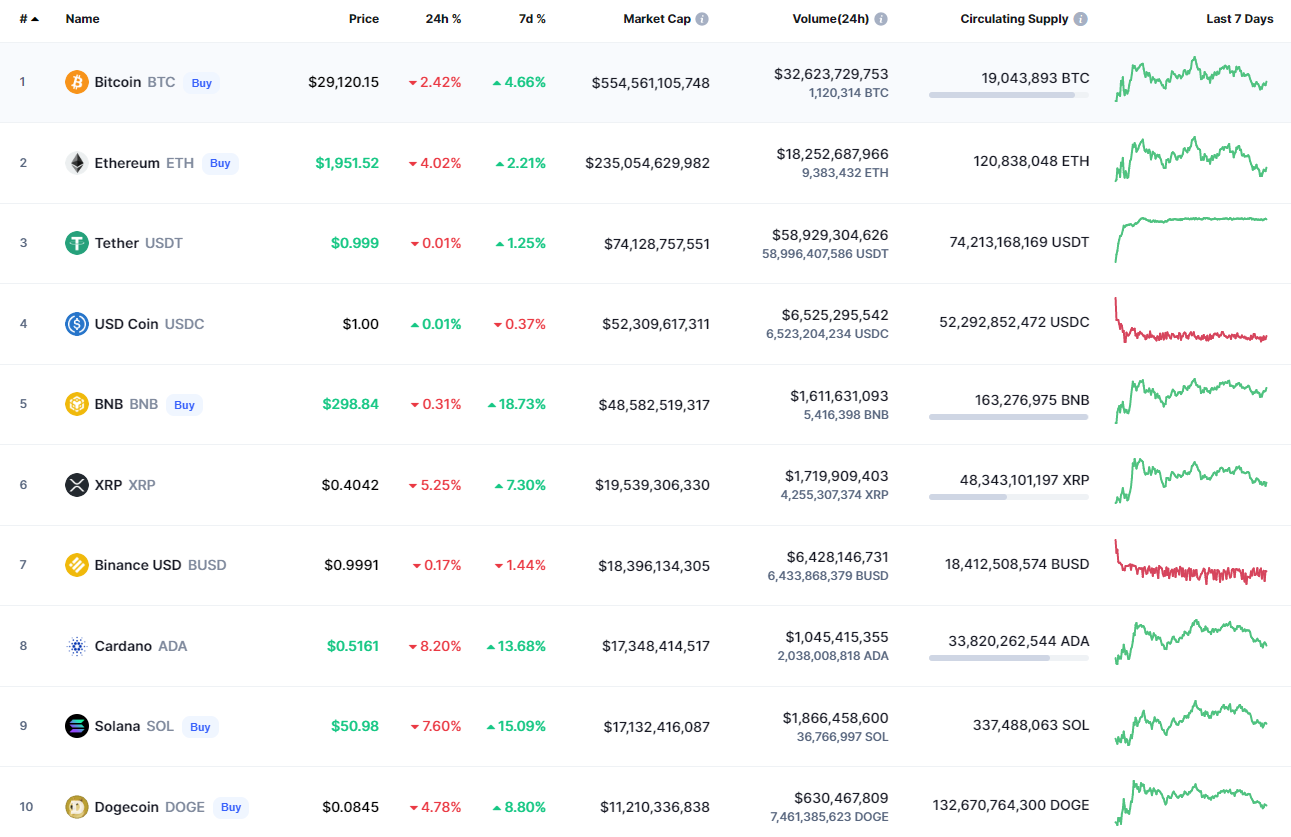Viewport: 1291px width, 837px height.
Task: Click the Ethereum diamond logo icon
Action: click(x=77, y=163)
